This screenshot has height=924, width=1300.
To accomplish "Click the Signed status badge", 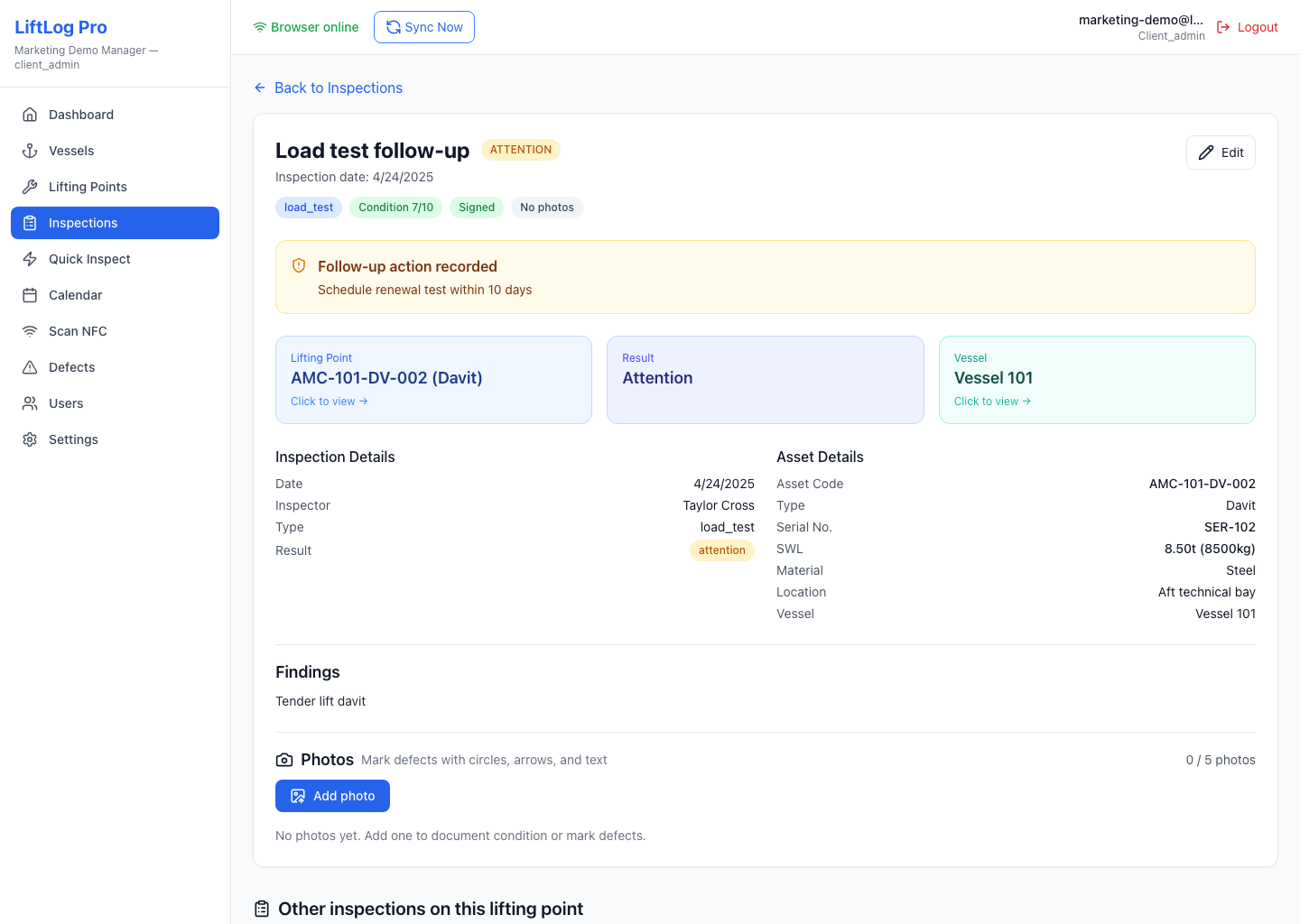I will pos(477,208).
